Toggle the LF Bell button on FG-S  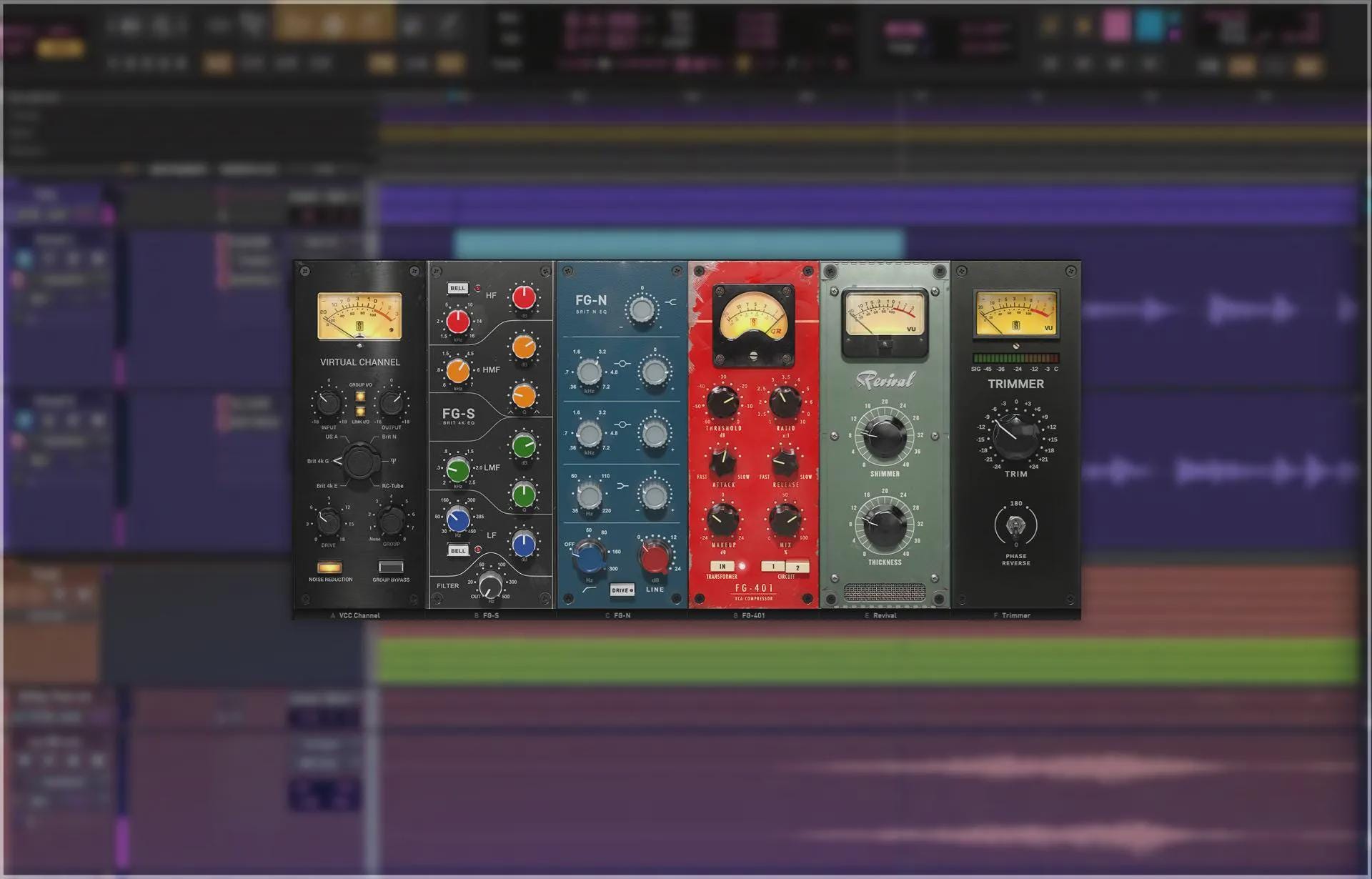tap(458, 550)
